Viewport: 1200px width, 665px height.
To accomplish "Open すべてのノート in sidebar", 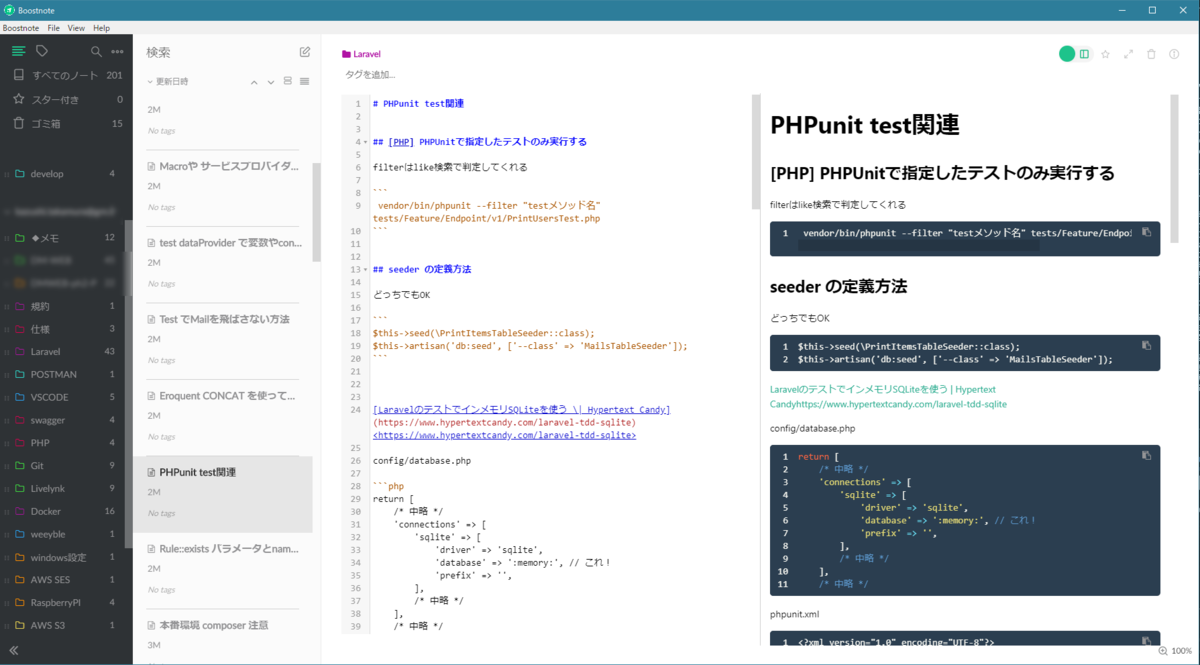I will [x=66, y=75].
